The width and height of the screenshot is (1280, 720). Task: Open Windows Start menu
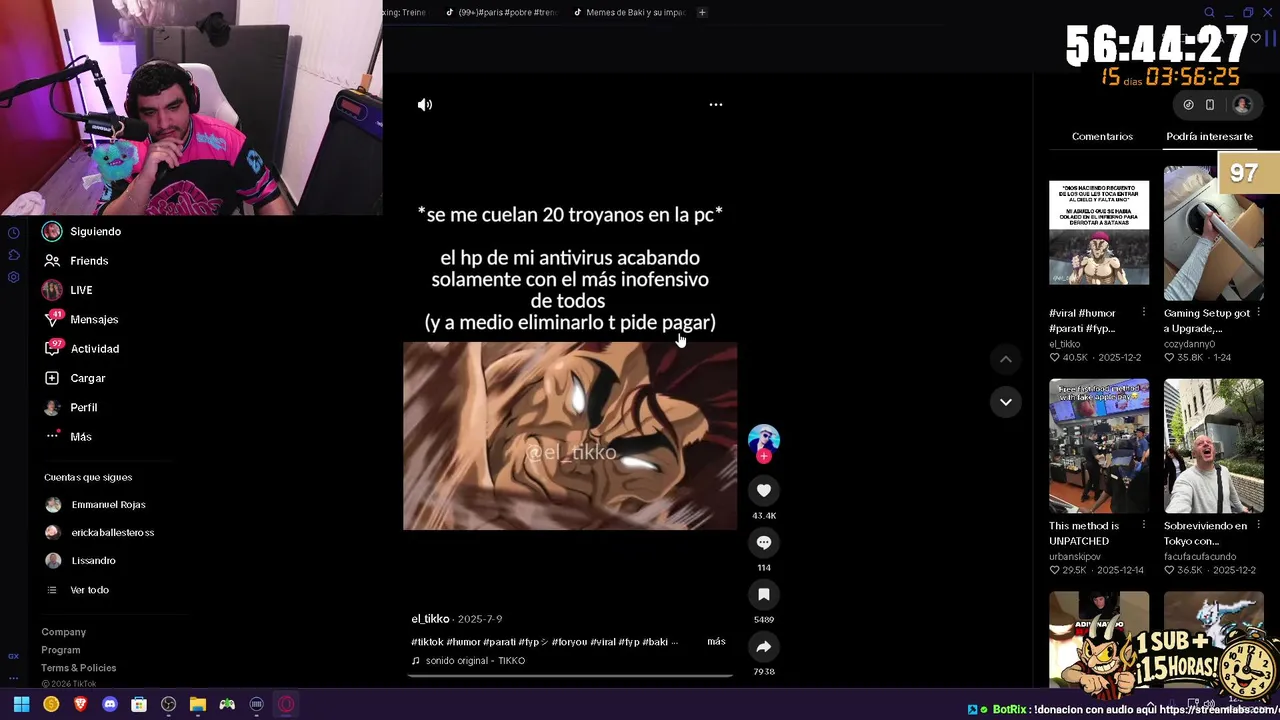[x=21, y=704]
